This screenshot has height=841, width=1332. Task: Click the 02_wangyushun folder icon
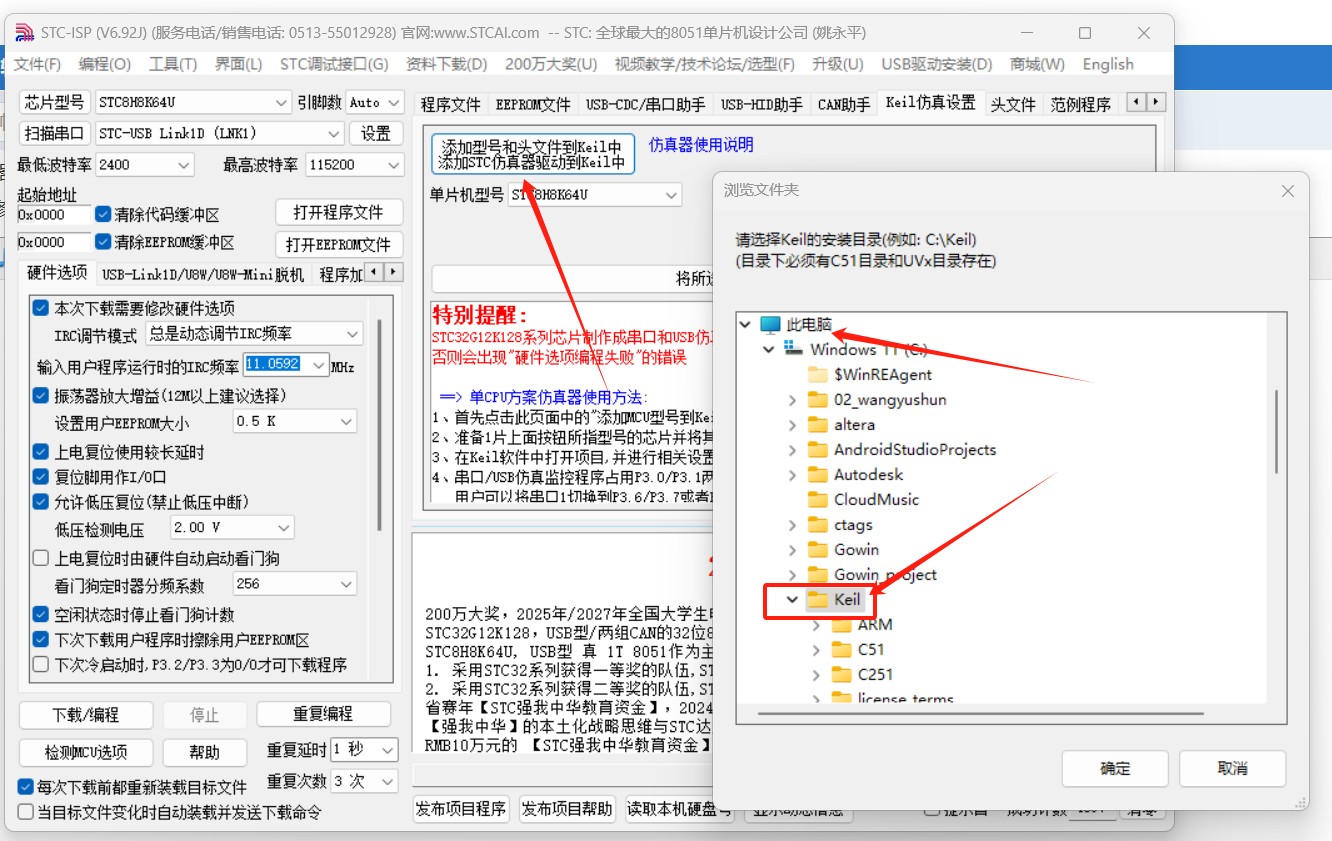click(x=818, y=399)
